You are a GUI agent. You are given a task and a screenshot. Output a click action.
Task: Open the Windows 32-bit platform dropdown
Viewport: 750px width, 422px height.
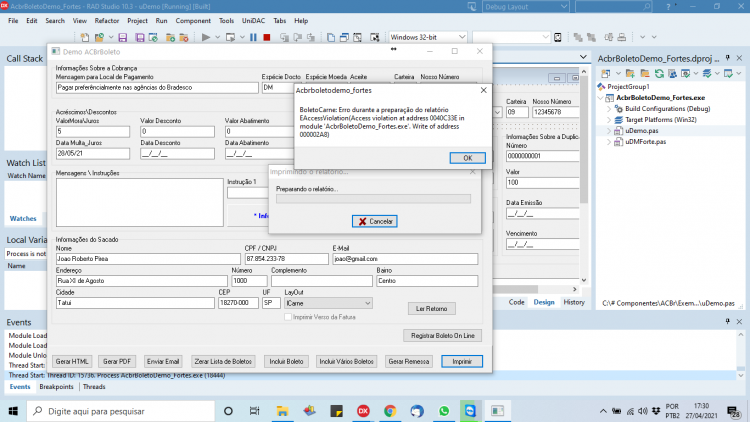tap(462, 37)
